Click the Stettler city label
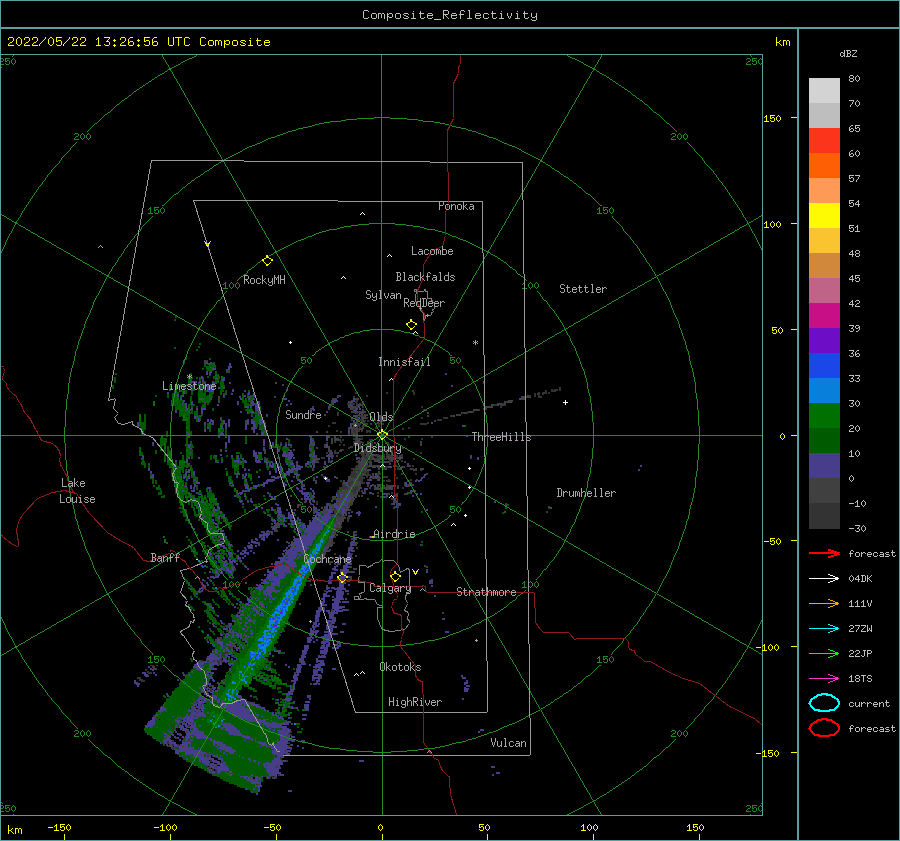 point(583,289)
